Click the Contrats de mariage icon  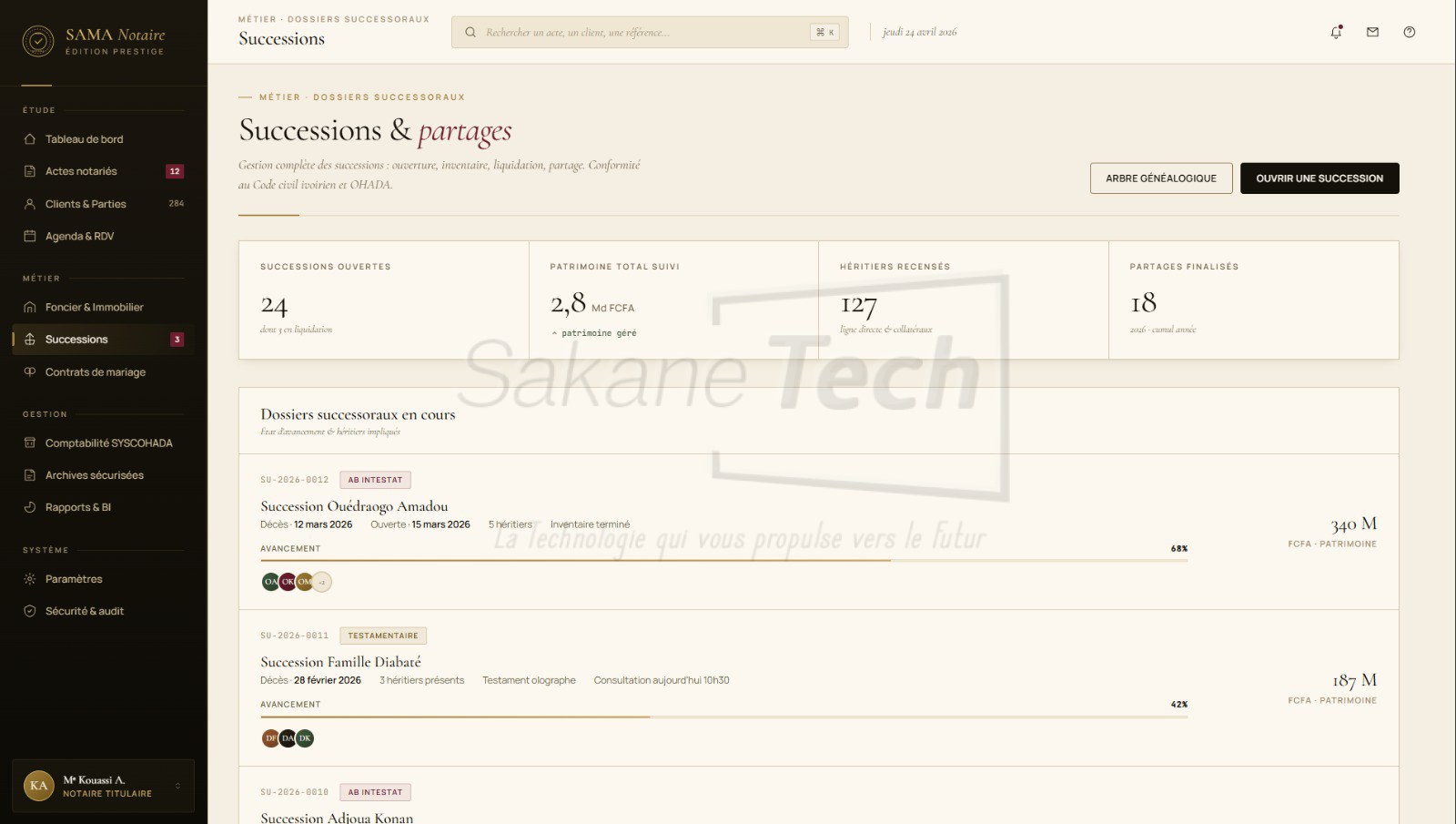coord(30,371)
